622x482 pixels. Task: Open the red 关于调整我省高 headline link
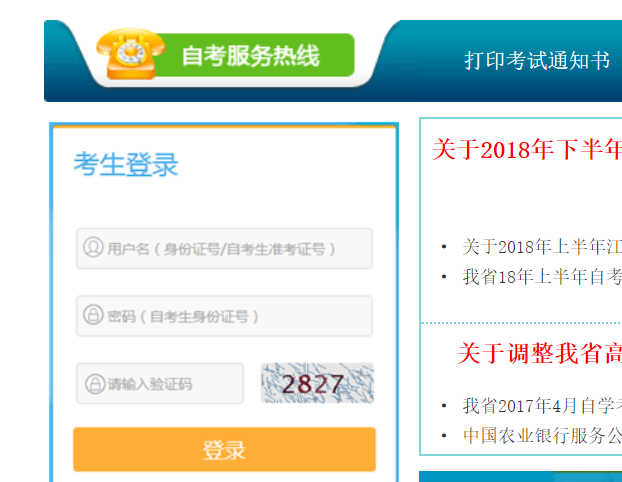tap(539, 353)
